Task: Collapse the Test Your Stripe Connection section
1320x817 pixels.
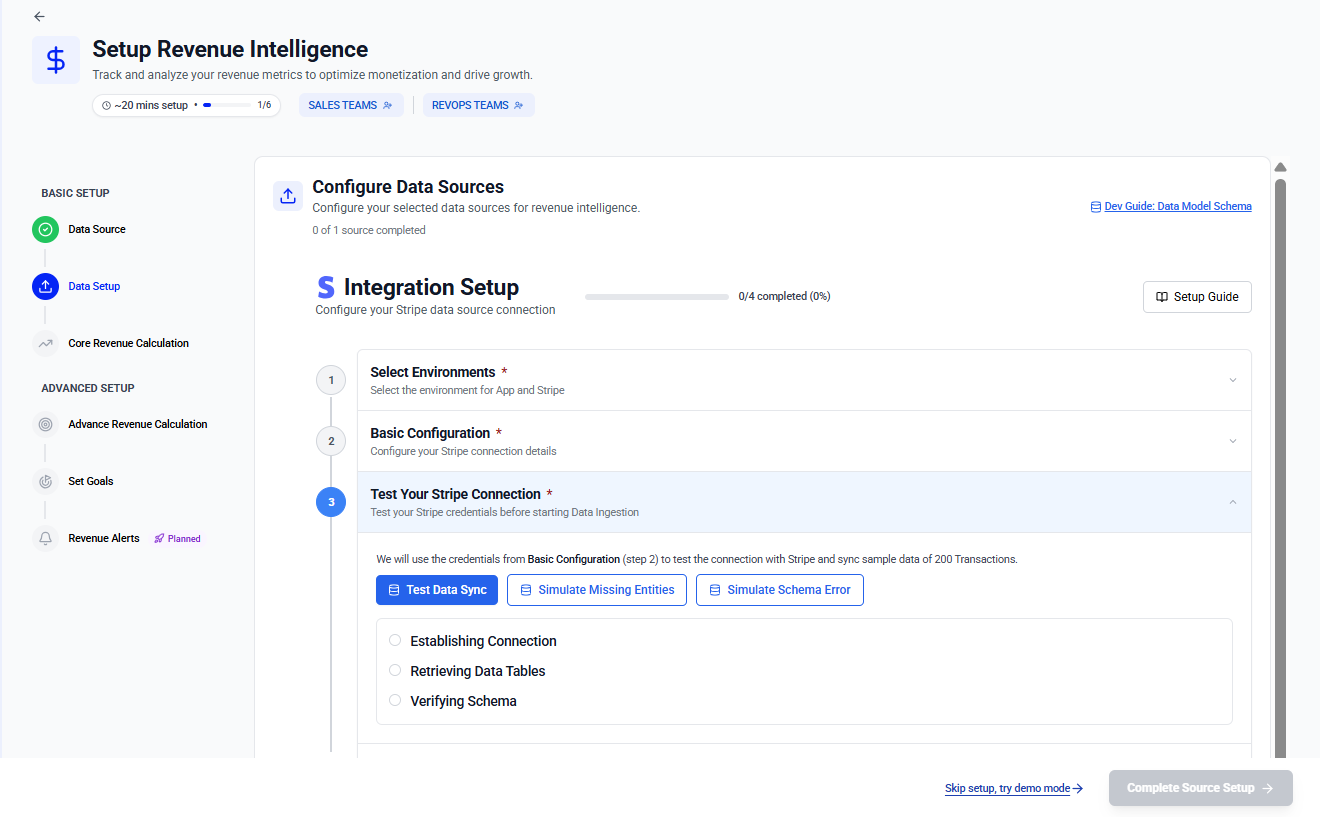Action: tap(1232, 502)
